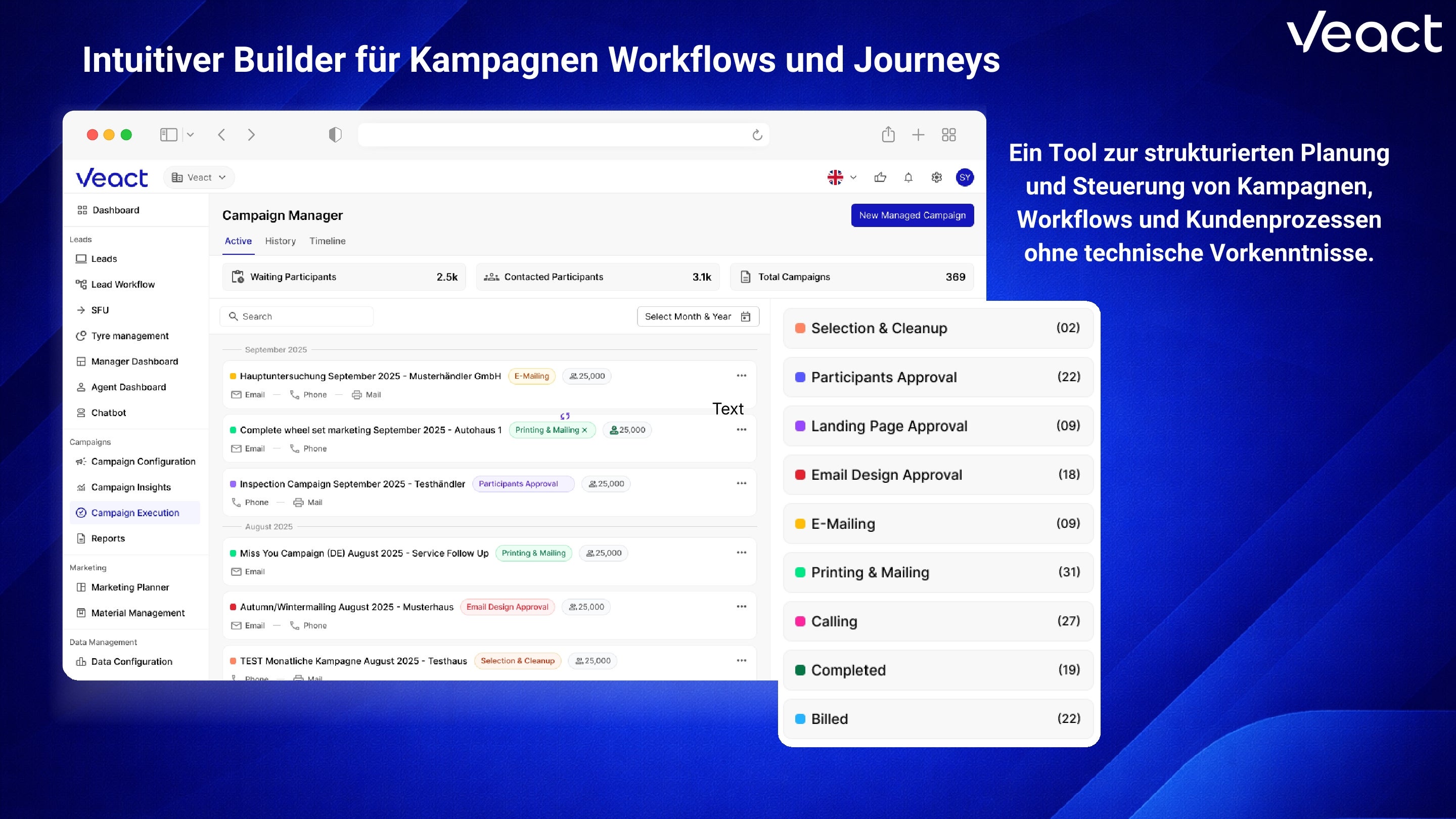Viewport: 1456px width, 819px height.
Task: Open Chatbot from the sidebar
Action: click(109, 413)
